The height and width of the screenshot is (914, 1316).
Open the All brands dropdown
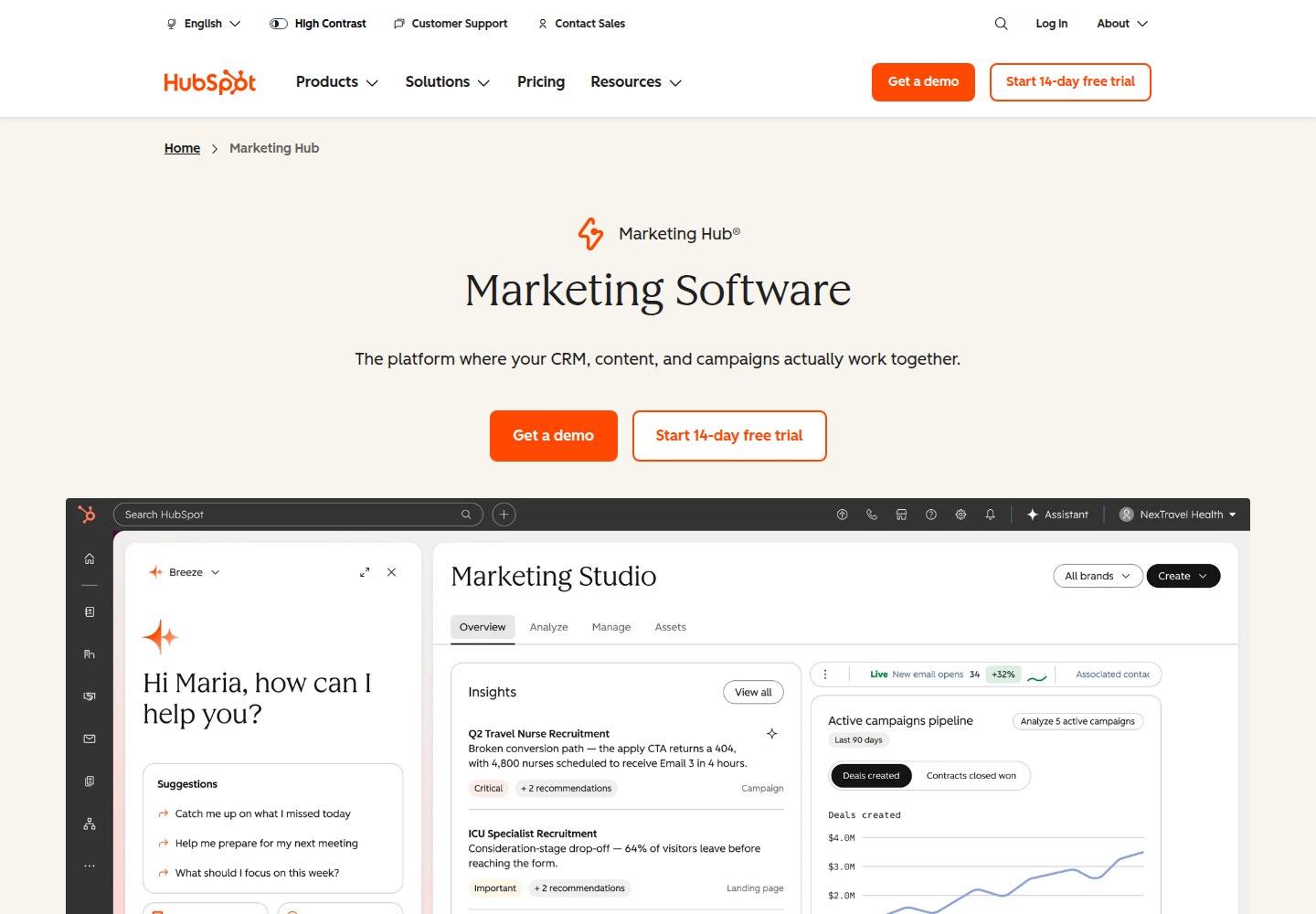[1098, 576]
